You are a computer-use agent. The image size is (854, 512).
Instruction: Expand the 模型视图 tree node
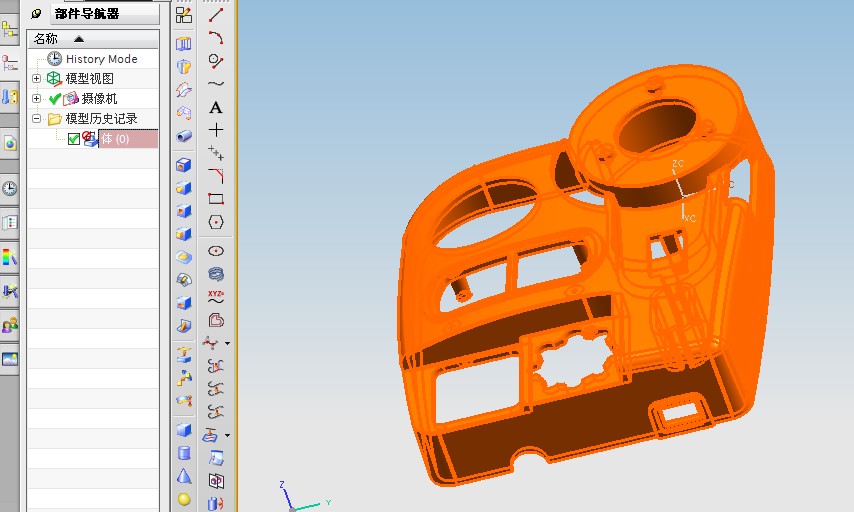click(36, 78)
